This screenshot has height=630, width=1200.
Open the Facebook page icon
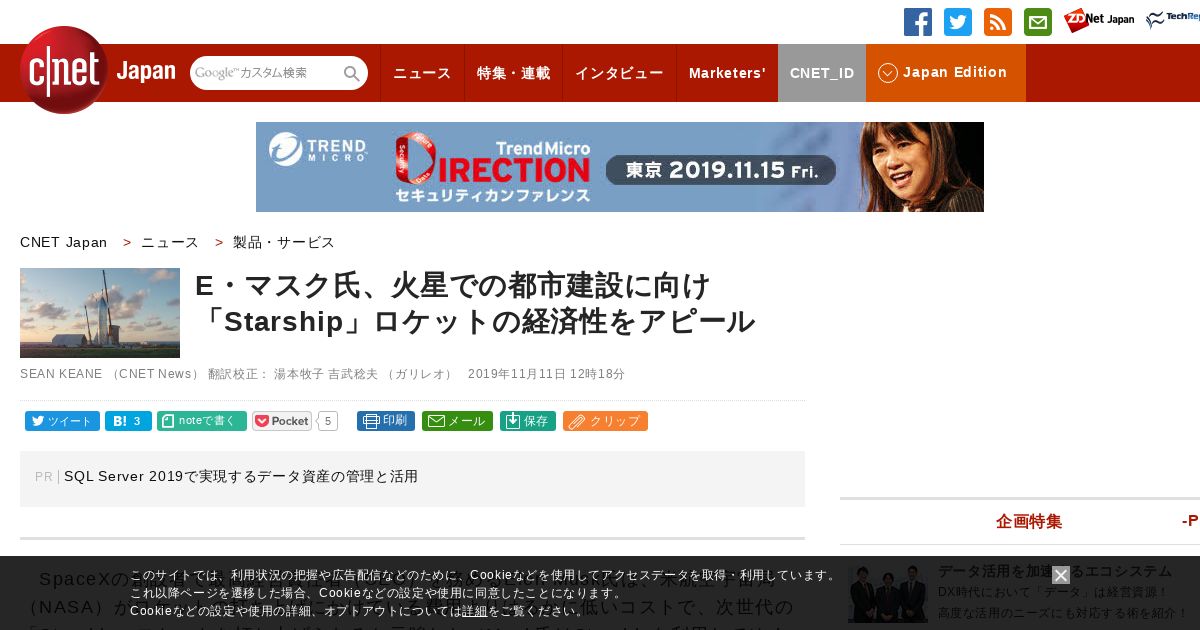(x=918, y=22)
